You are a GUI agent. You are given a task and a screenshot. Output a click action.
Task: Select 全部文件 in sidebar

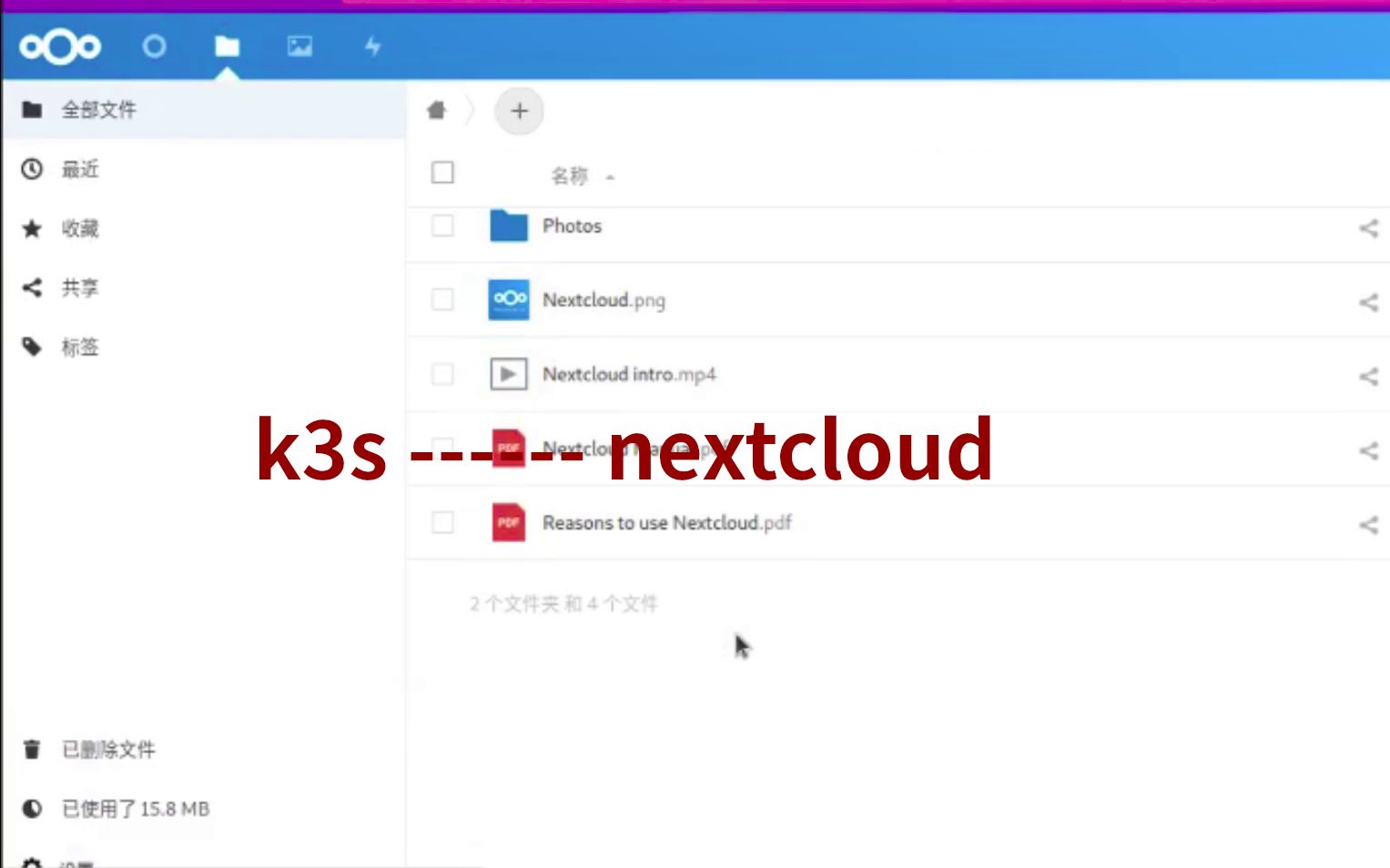pos(204,110)
